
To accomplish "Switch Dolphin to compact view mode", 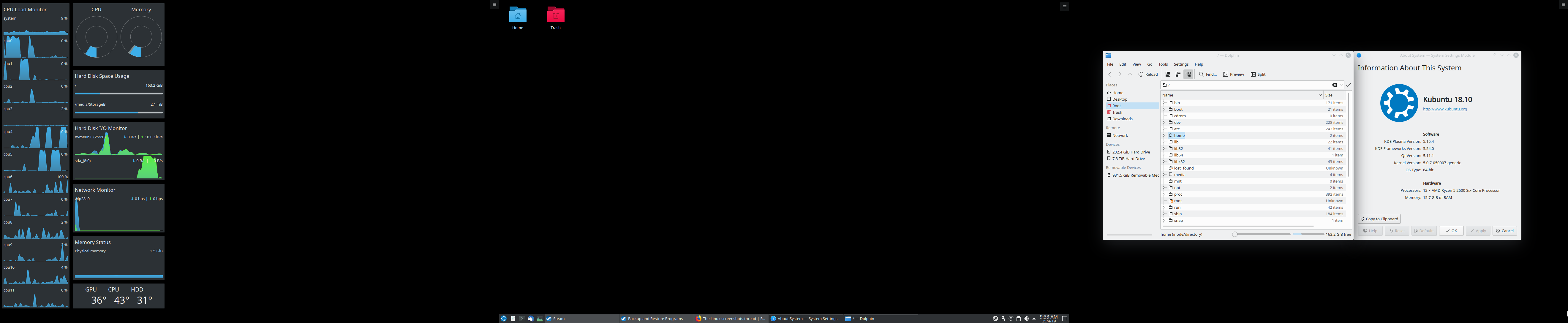I will 1178,74.
